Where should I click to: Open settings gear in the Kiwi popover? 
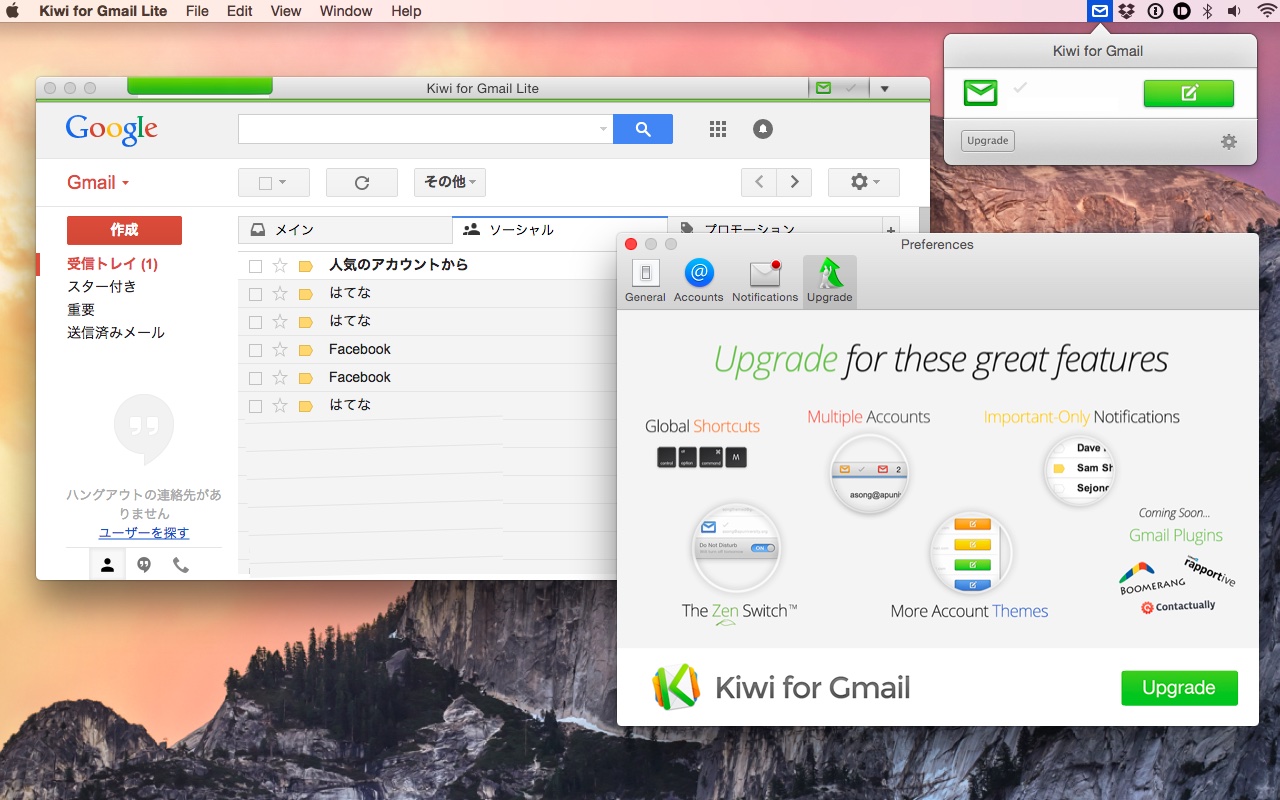click(1229, 142)
